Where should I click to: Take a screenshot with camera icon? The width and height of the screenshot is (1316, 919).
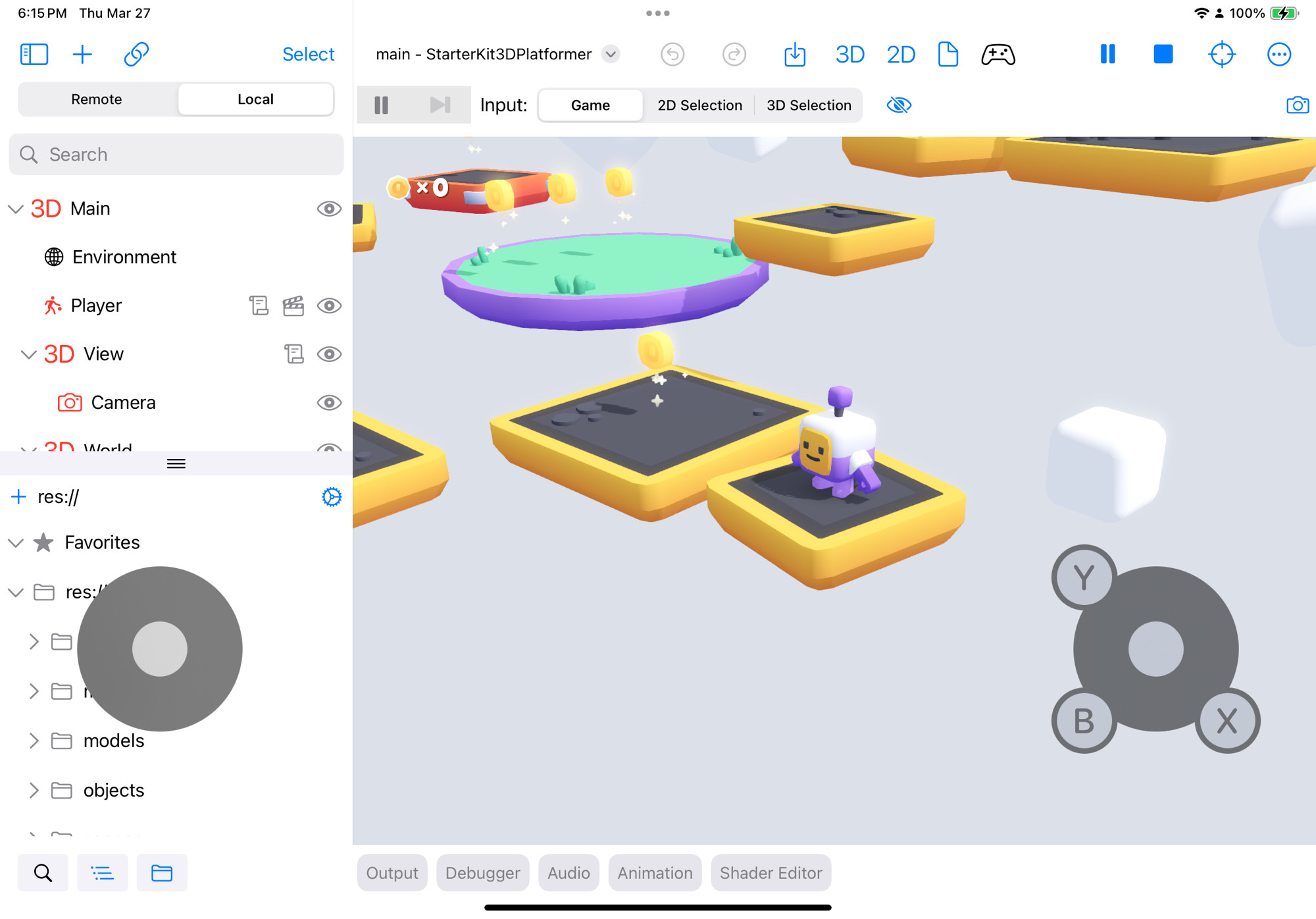(1297, 105)
